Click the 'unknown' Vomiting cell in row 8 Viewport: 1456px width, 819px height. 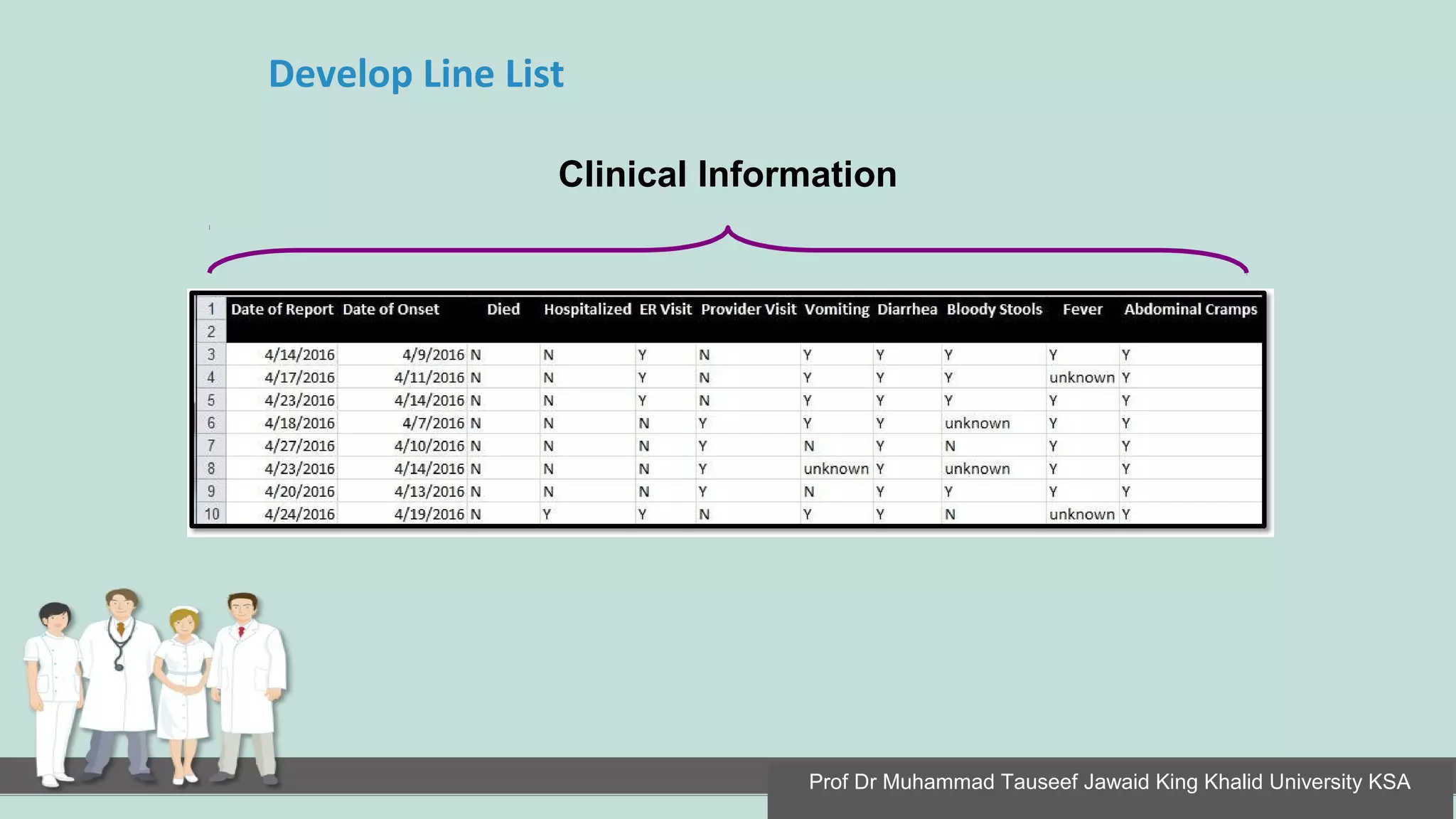pos(836,469)
